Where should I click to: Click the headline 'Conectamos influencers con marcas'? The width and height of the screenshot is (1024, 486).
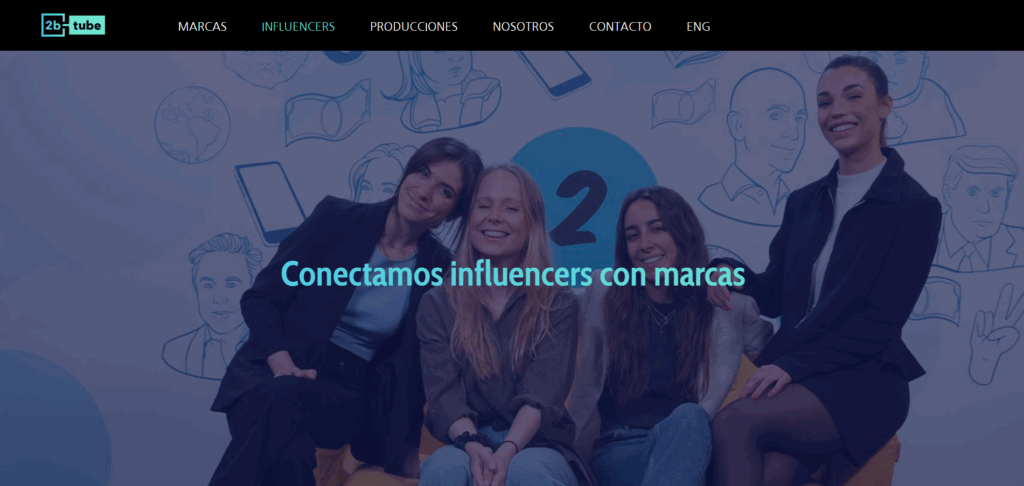click(x=513, y=274)
